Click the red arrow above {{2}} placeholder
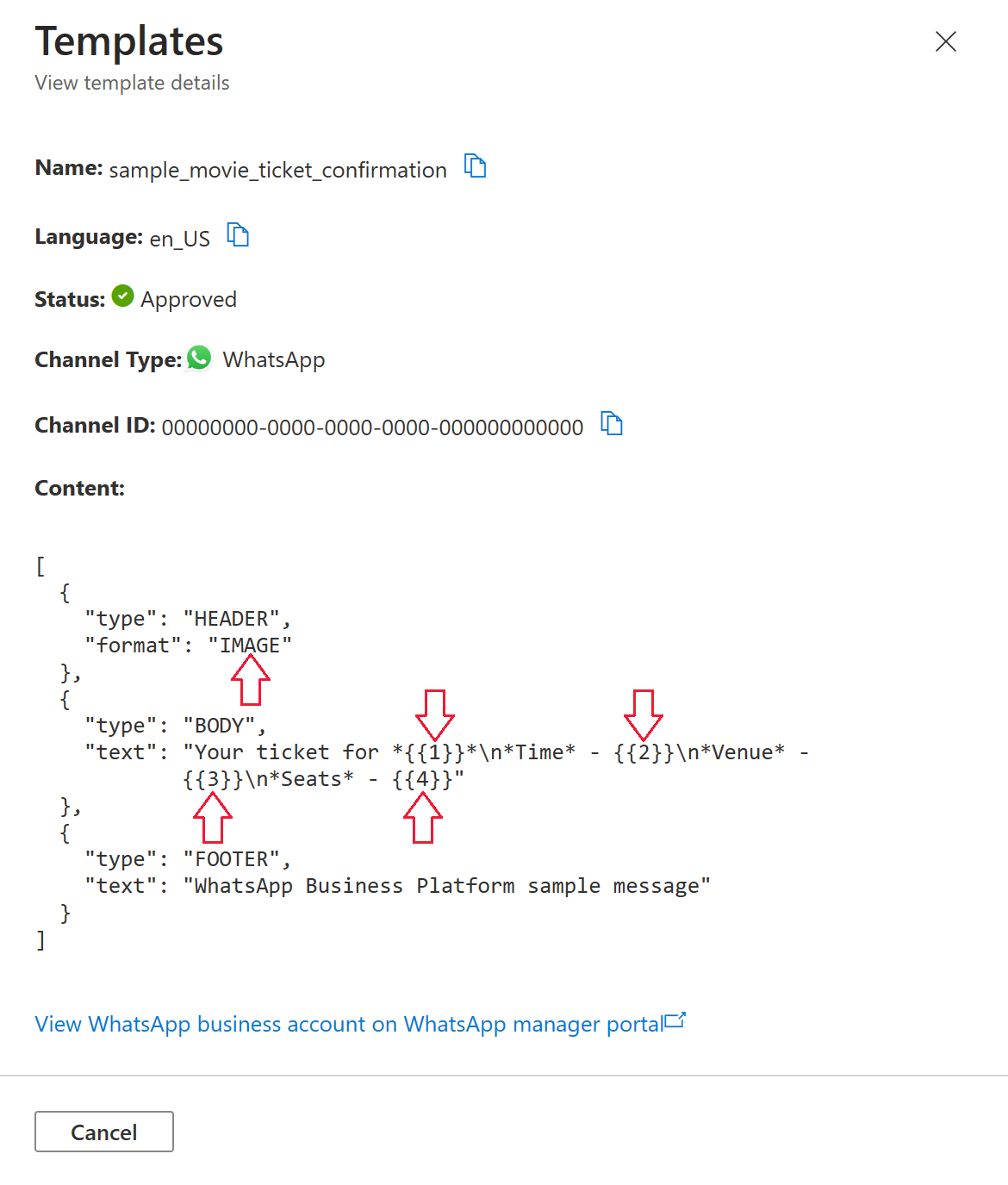 pyautogui.click(x=644, y=714)
